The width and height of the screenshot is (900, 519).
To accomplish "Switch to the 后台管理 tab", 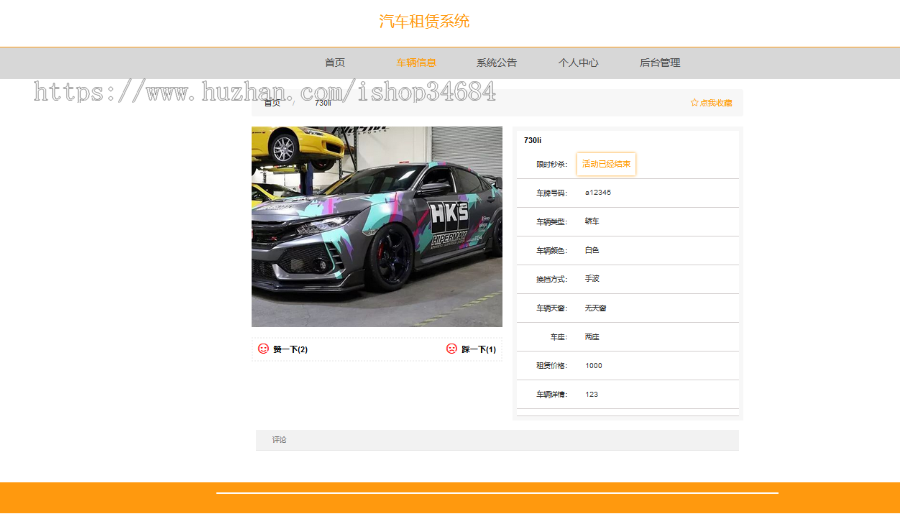I will pyautogui.click(x=660, y=63).
